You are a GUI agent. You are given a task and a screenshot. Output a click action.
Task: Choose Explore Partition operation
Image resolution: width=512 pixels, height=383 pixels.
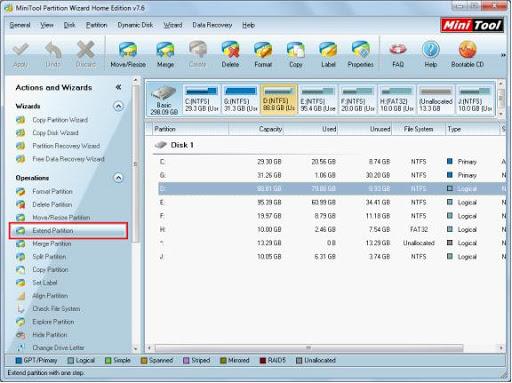[53, 322]
